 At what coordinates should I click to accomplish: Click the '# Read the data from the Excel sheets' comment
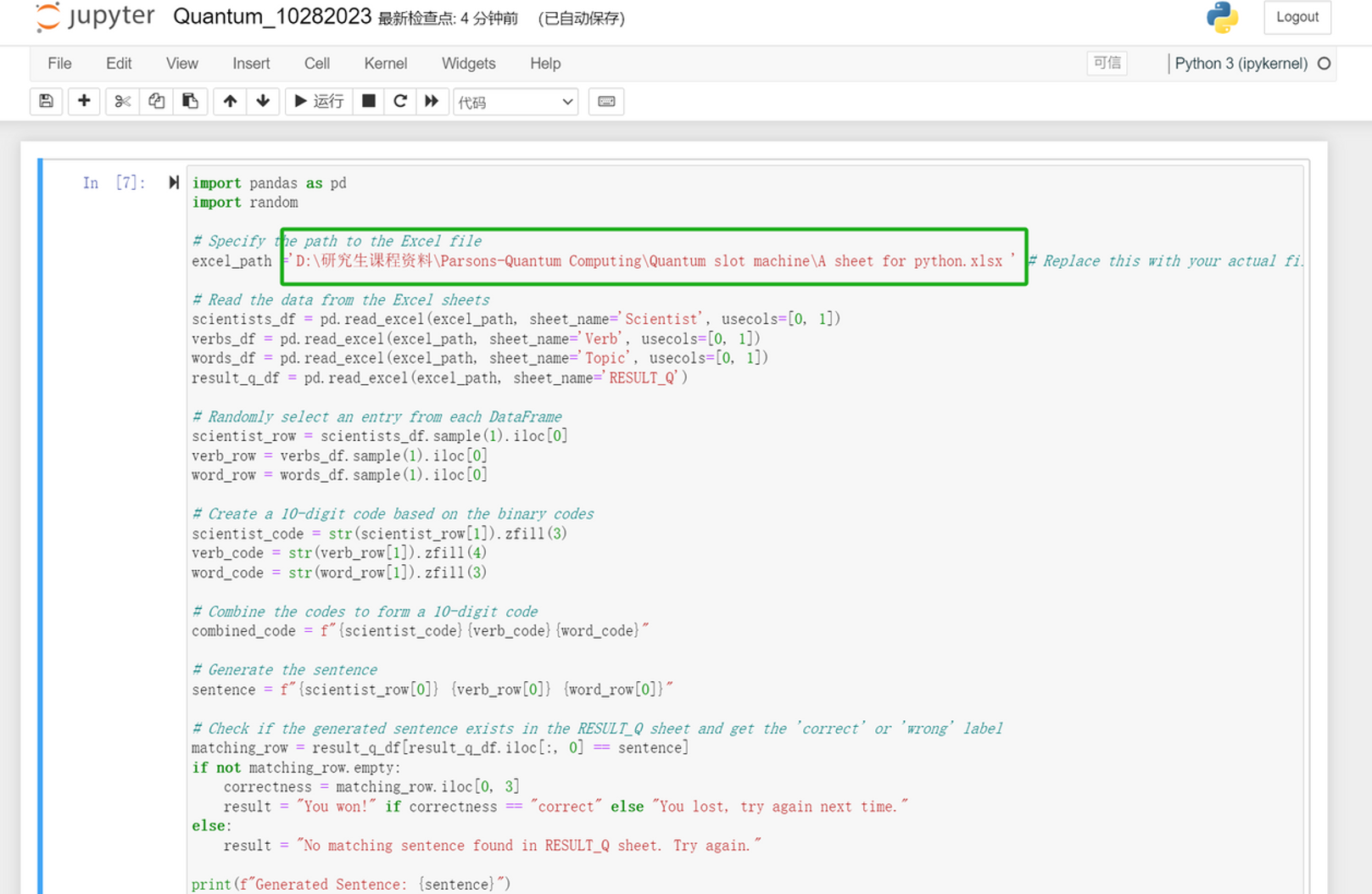341,299
